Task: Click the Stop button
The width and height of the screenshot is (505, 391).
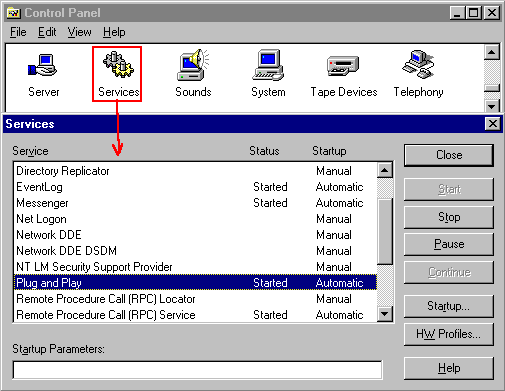Action: tap(449, 217)
